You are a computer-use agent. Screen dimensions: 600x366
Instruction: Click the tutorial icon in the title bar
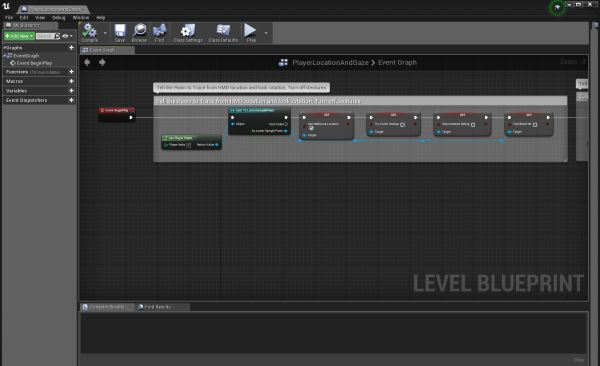[x=557, y=8]
